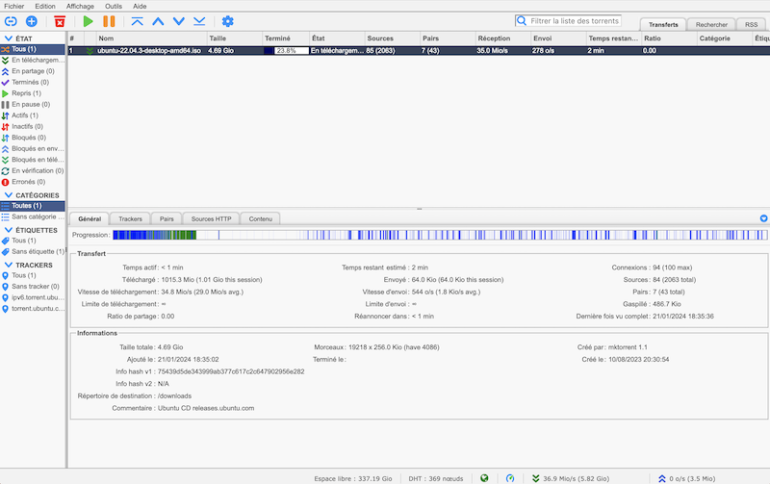Filter by Bloqués en envoi
This screenshot has width=770, height=484.
[32, 148]
